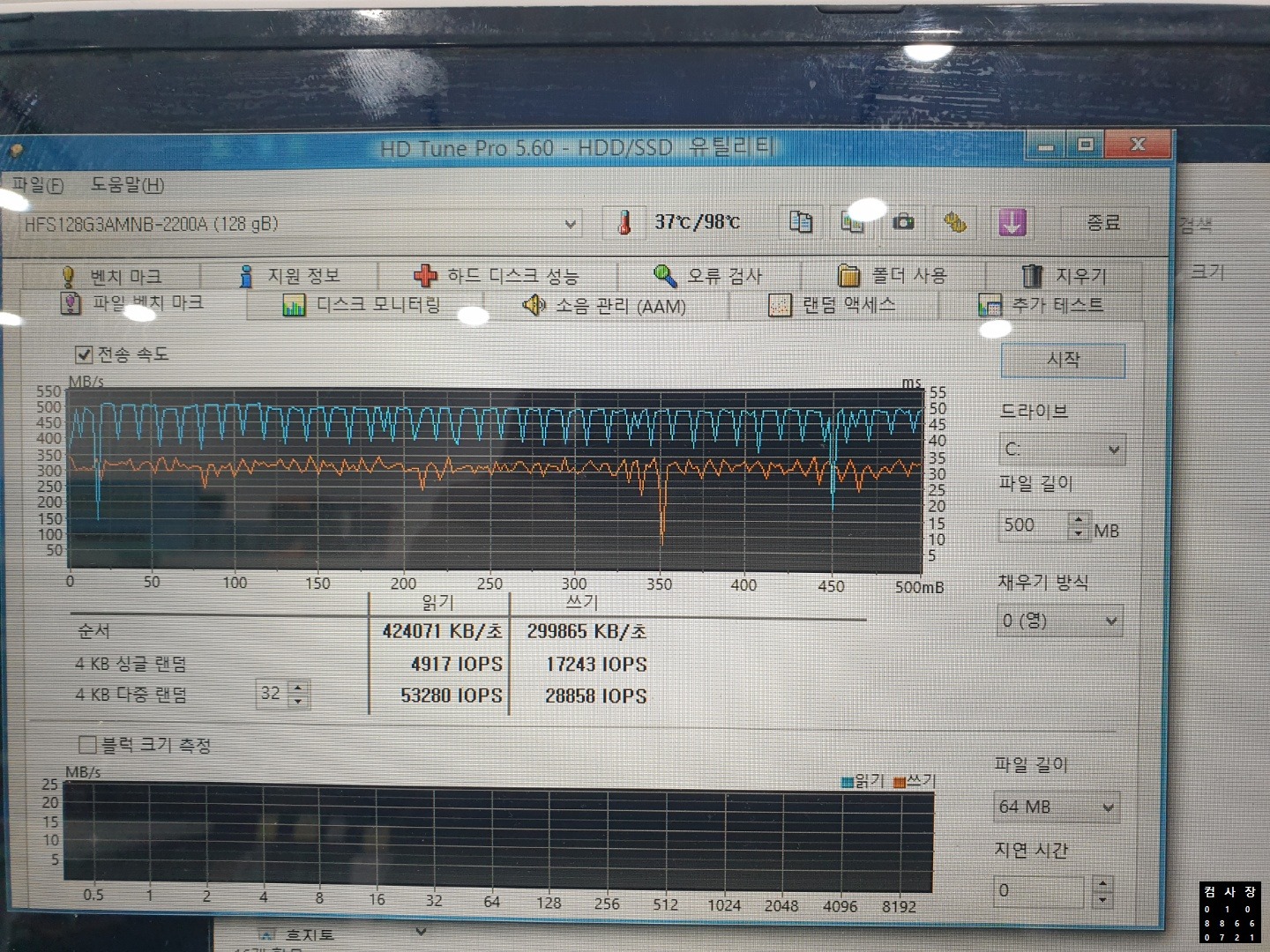The image size is (1270, 952).
Task: Open the 파일(F) menu
Action: click(x=38, y=185)
